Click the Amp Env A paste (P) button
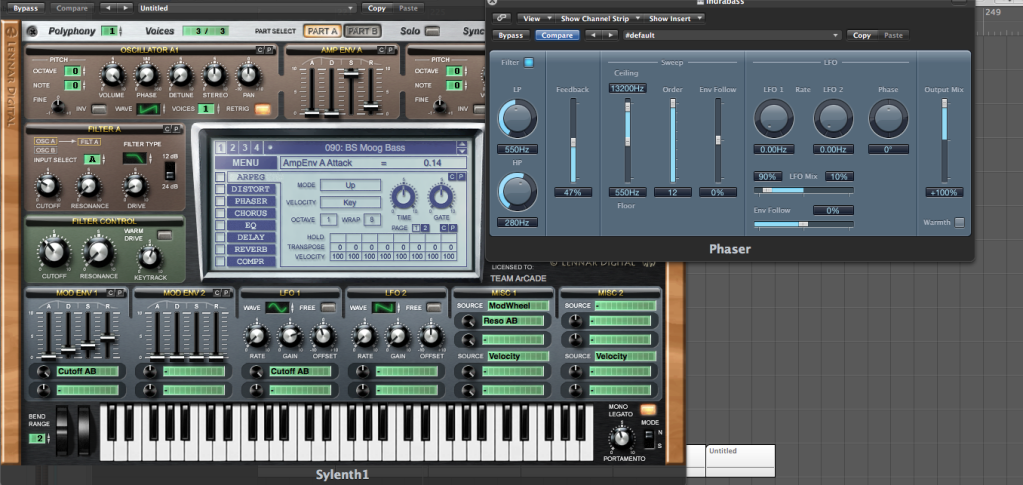This screenshot has width=1023, height=485. [x=390, y=50]
